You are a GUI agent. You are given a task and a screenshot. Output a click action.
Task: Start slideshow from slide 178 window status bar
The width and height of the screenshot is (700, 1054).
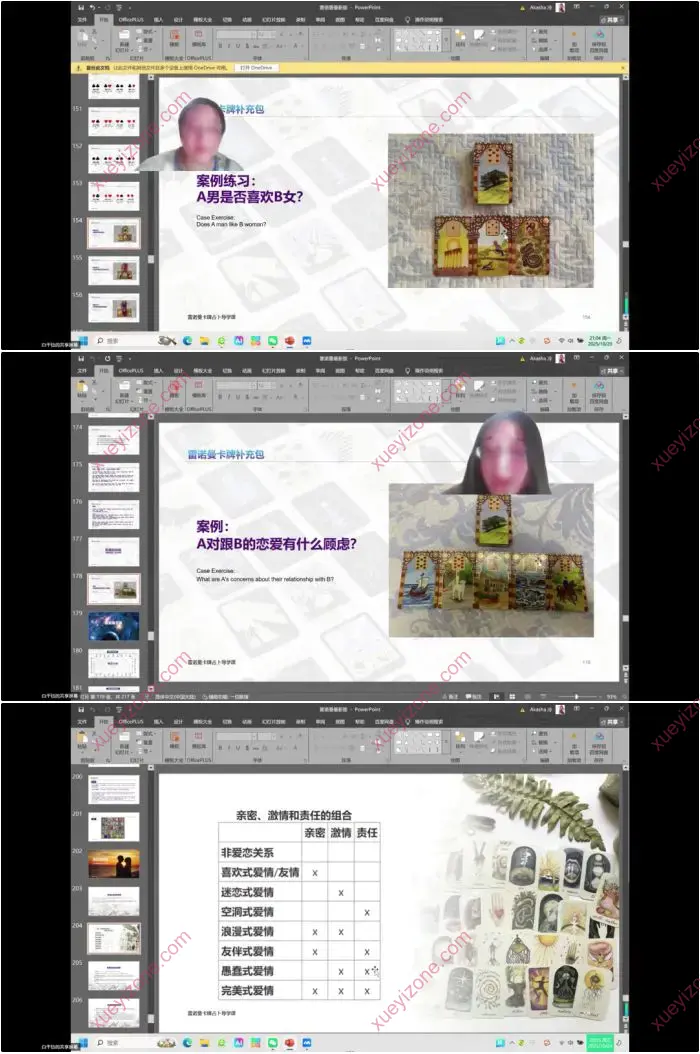click(x=543, y=696)
